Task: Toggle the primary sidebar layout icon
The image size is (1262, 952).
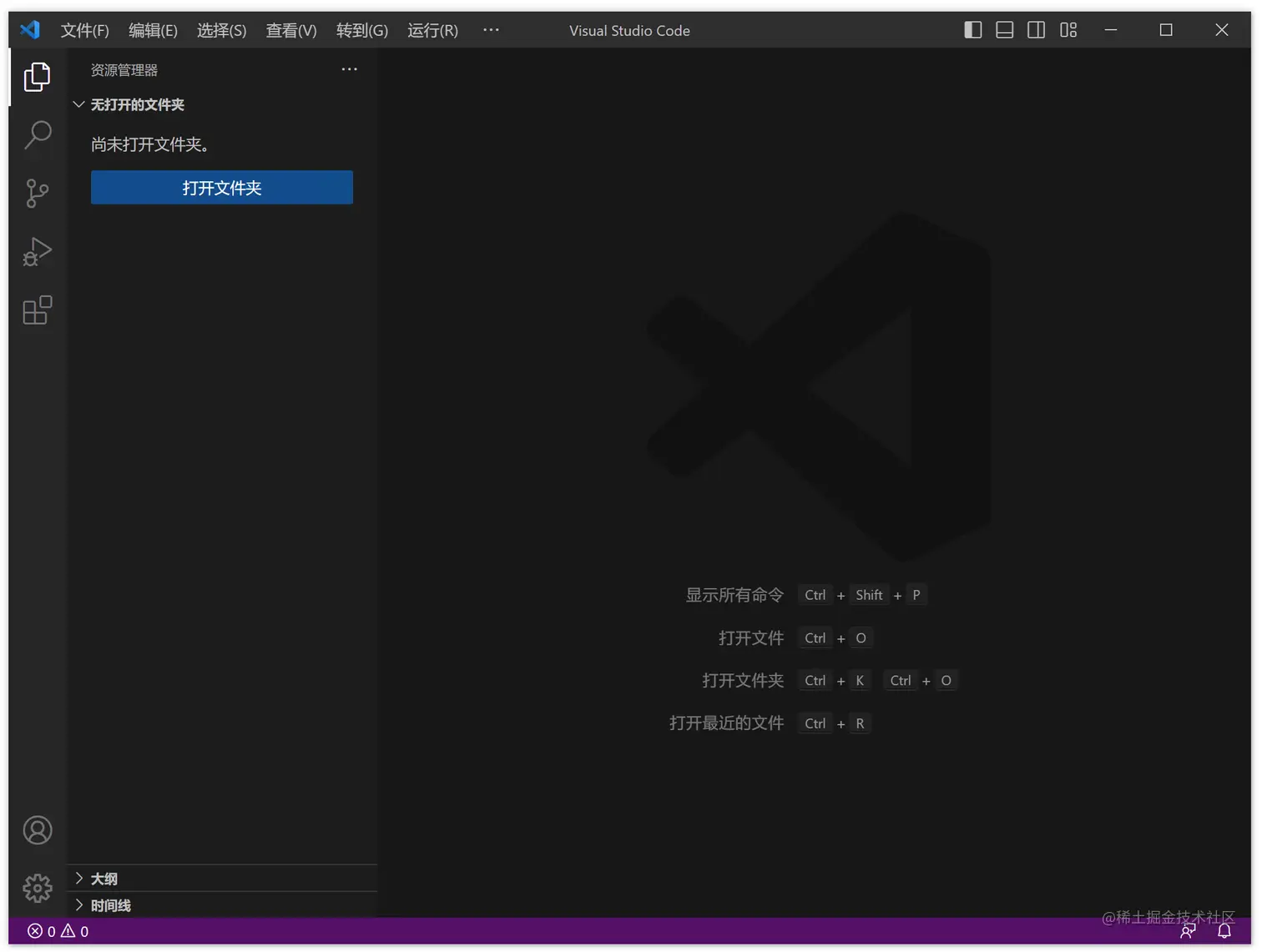Action: coord(972,30)
